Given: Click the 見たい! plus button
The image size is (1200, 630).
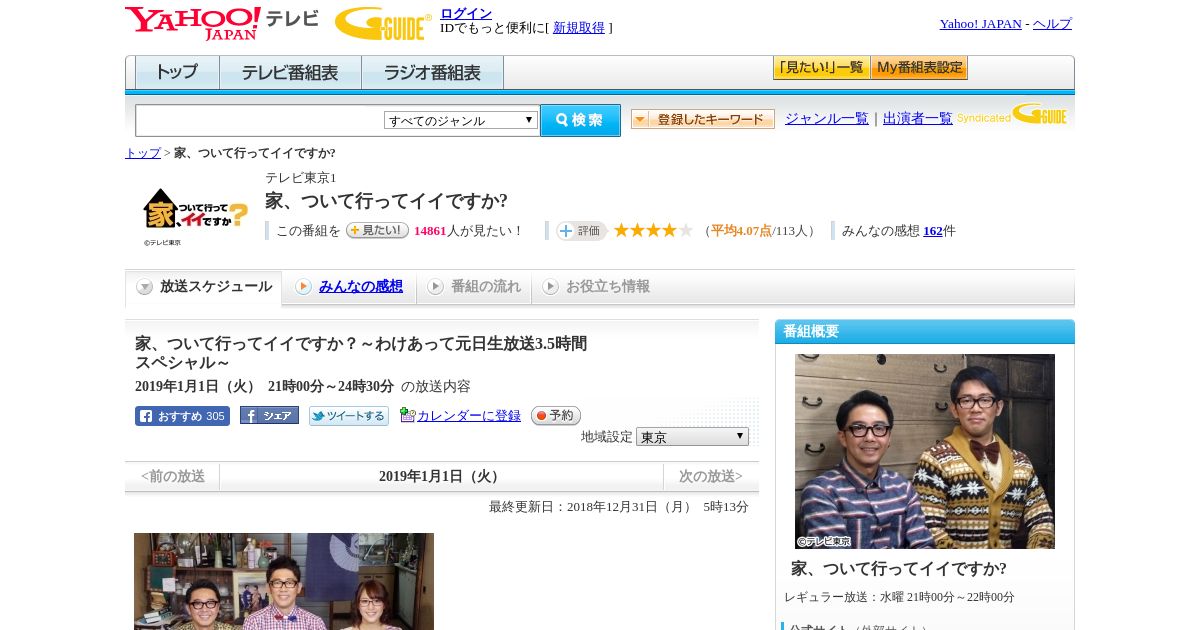Looking at the screenshot, I should (x=377, y=230).
